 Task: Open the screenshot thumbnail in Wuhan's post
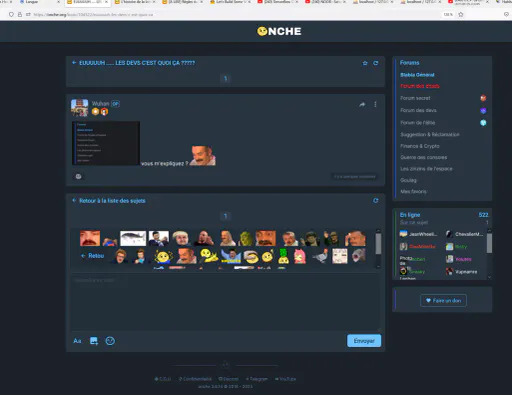click(x=106, y=143)
